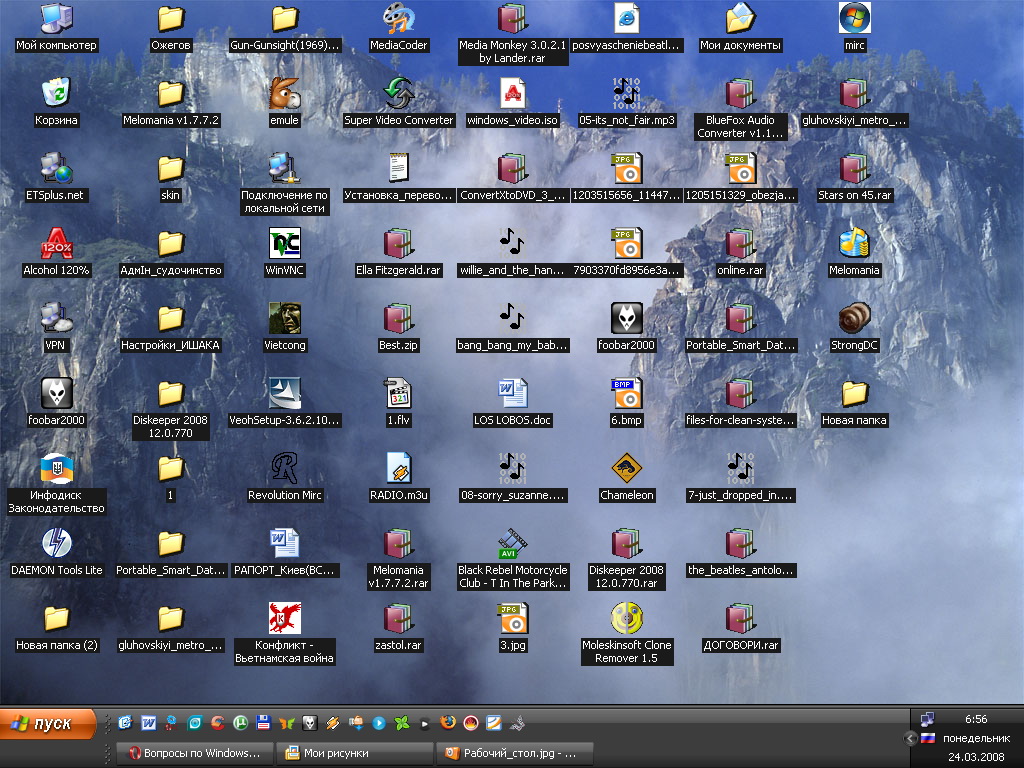Open the MediaCoder shortcut
Screen dimensions: 1024x768
(x=399, y=20)
